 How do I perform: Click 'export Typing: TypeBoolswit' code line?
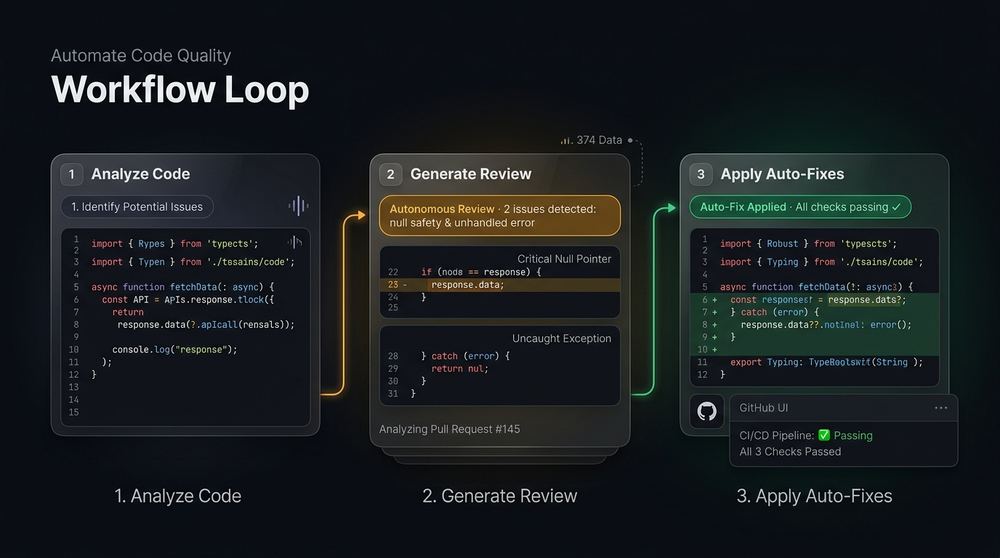pos(827,362)
